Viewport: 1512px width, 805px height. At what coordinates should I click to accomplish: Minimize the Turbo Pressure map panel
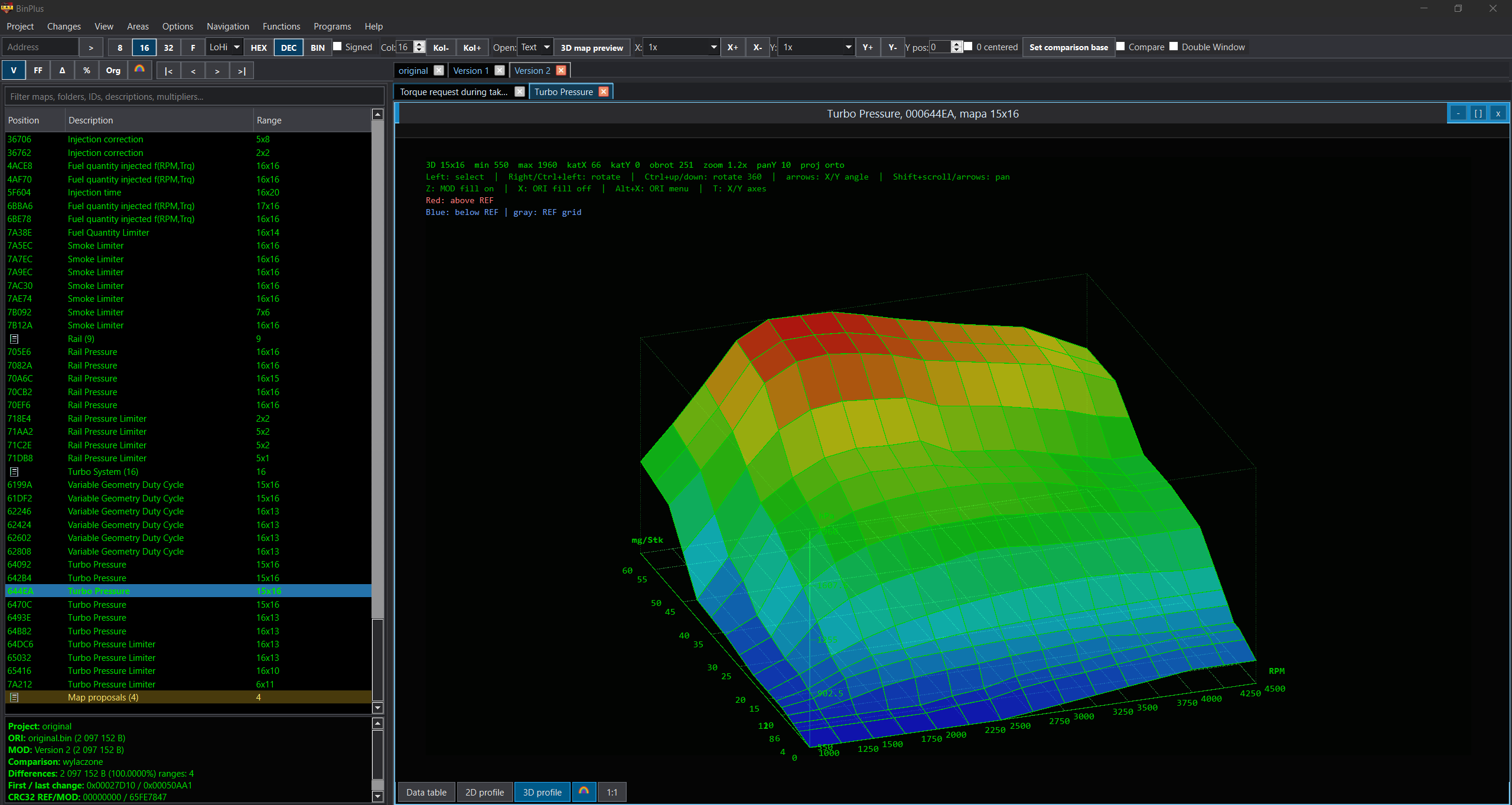tap(1458, 113)
